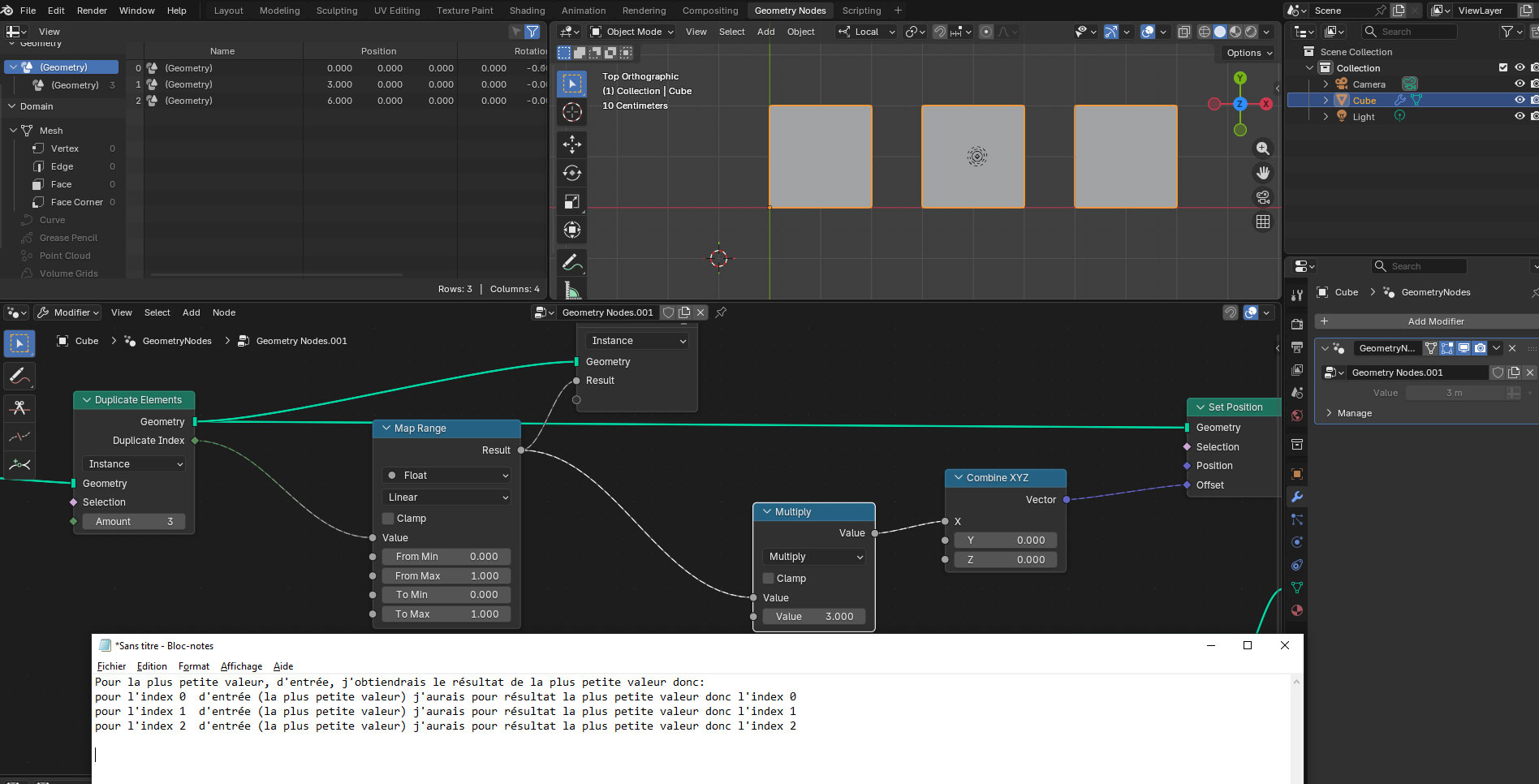Adjust the Value 3.000 field in Multiply node

[x=814, y=617]
